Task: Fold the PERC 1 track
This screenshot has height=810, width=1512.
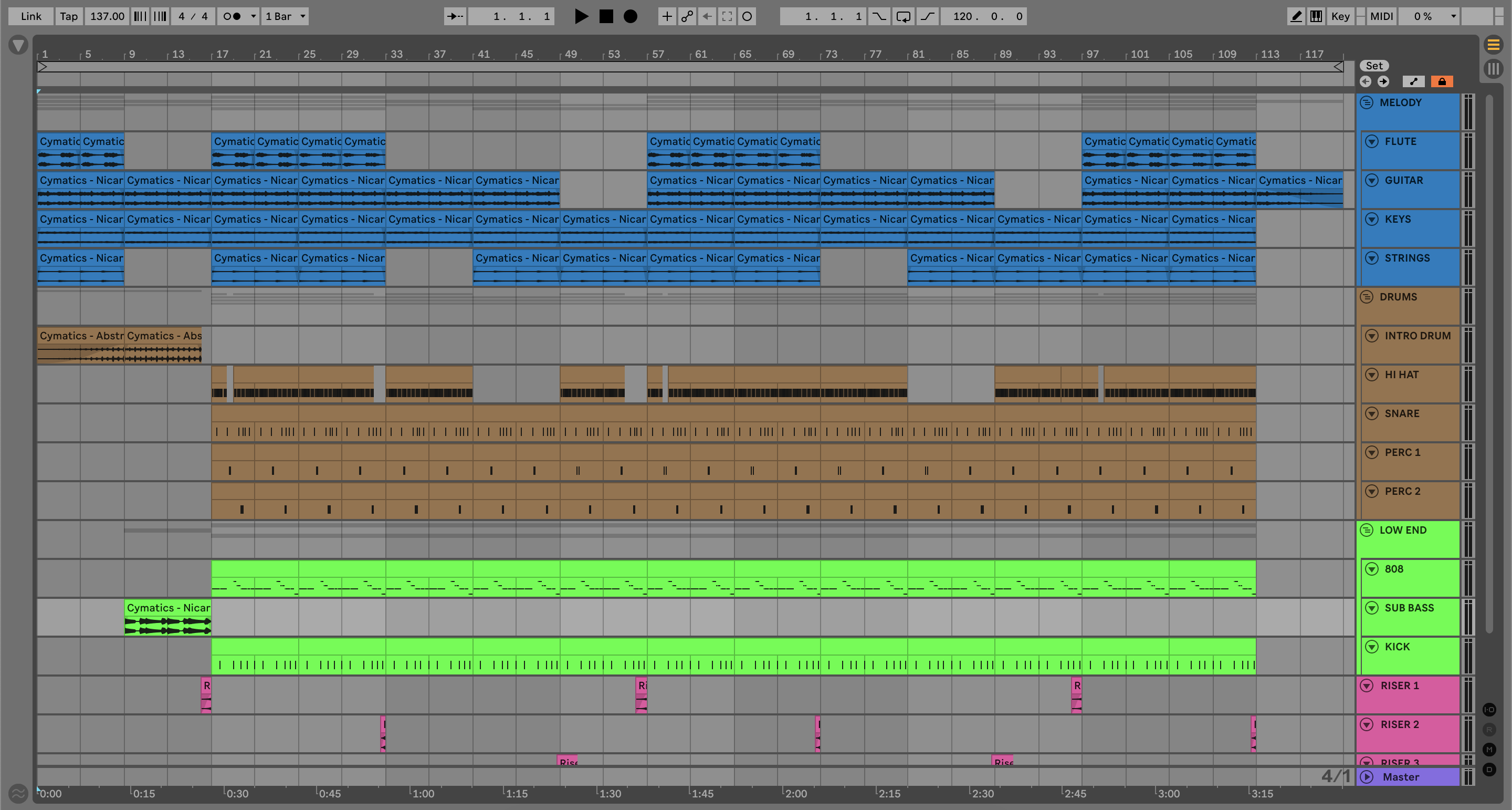Action: click(1372, 452)
